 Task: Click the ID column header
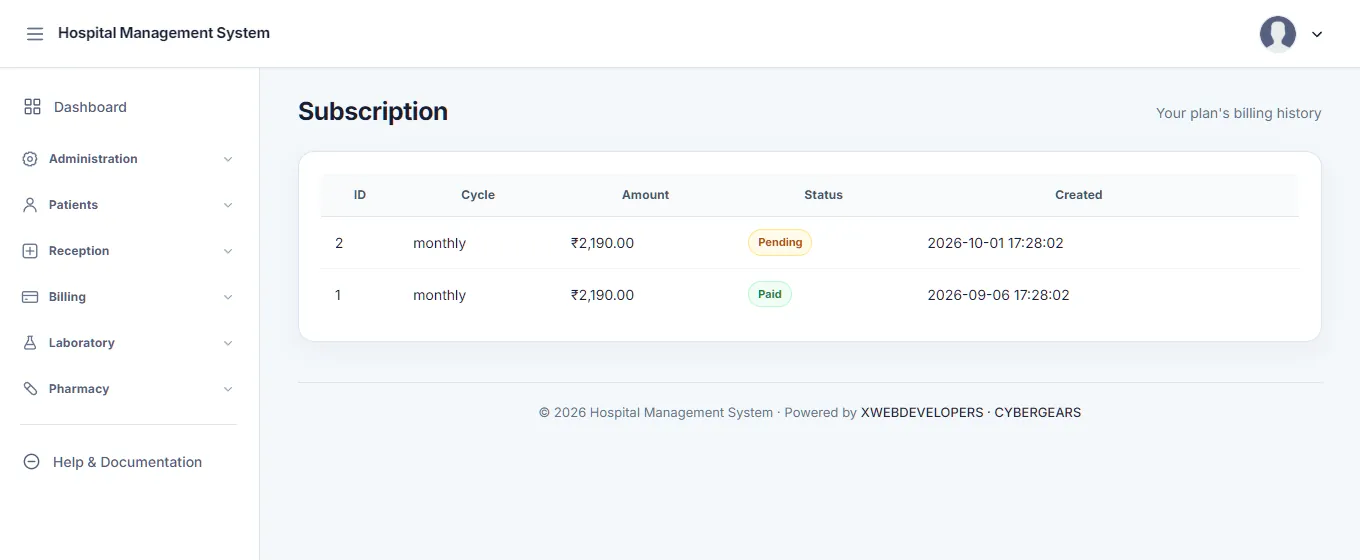(x=360, y=195)
